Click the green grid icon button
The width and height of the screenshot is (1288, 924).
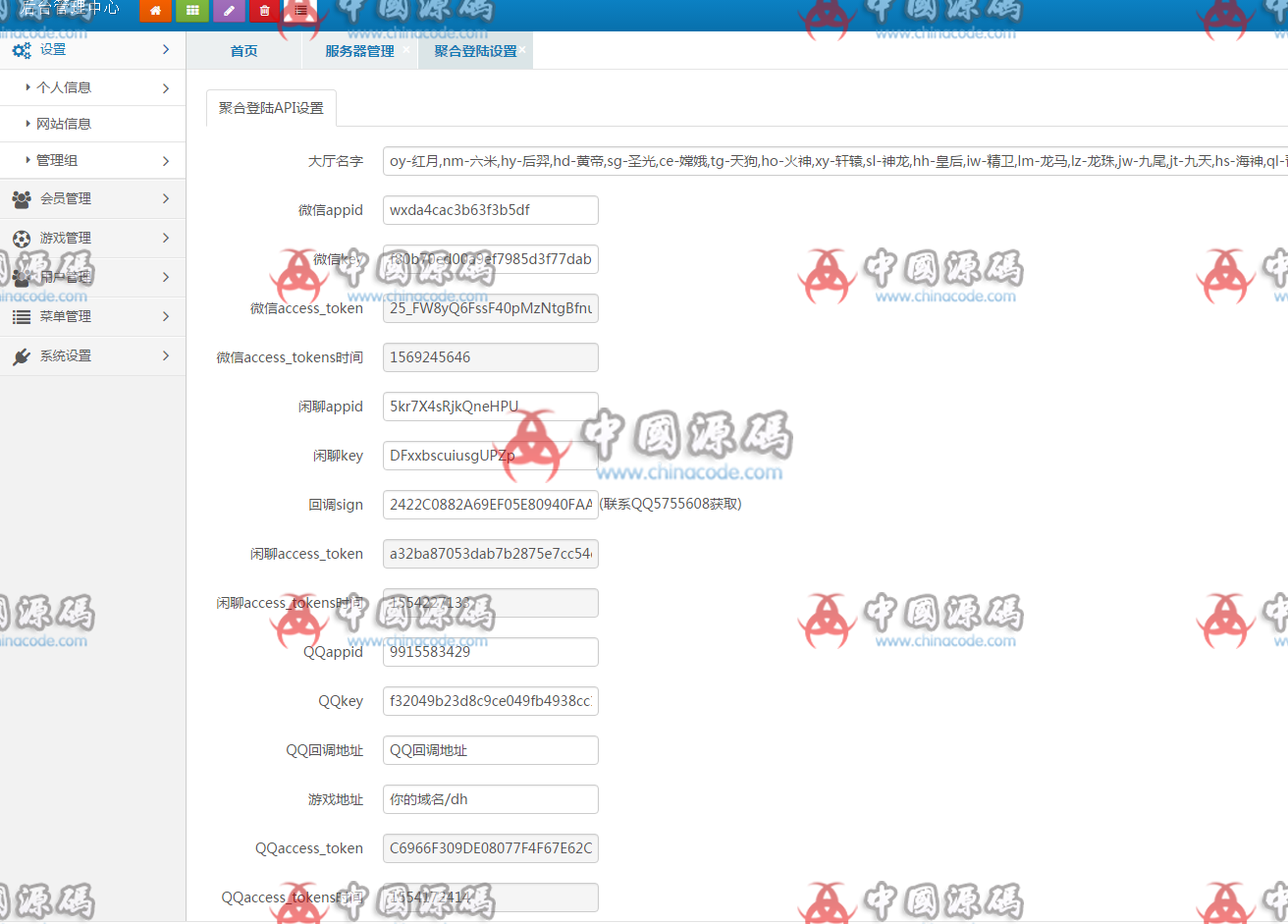tap(192, 11)
